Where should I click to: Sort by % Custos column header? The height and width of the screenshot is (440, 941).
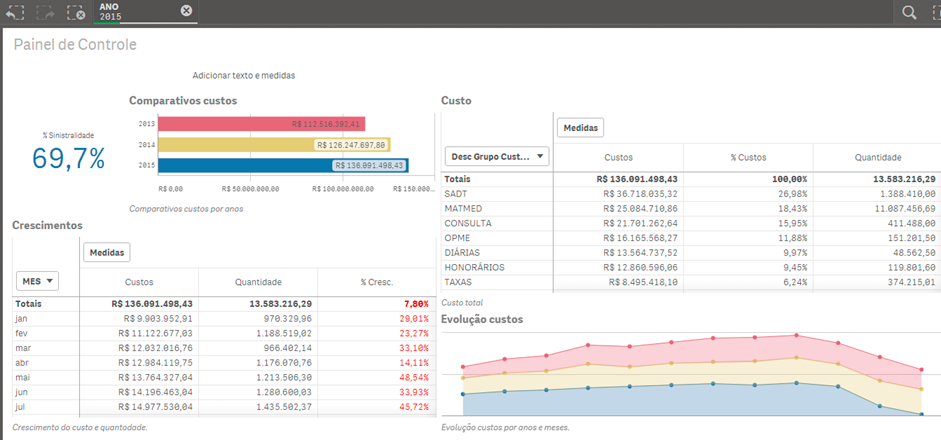[747, 157]
